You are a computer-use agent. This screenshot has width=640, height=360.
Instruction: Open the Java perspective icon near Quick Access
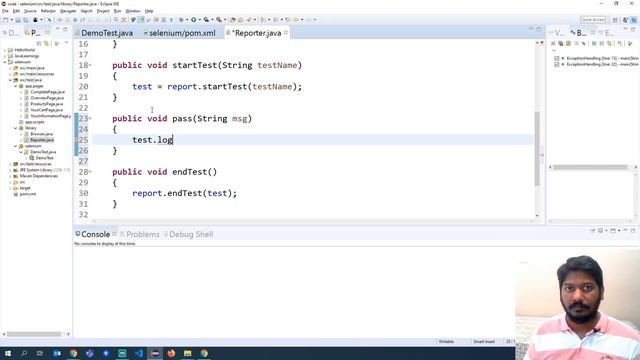[x=625, y=20]
